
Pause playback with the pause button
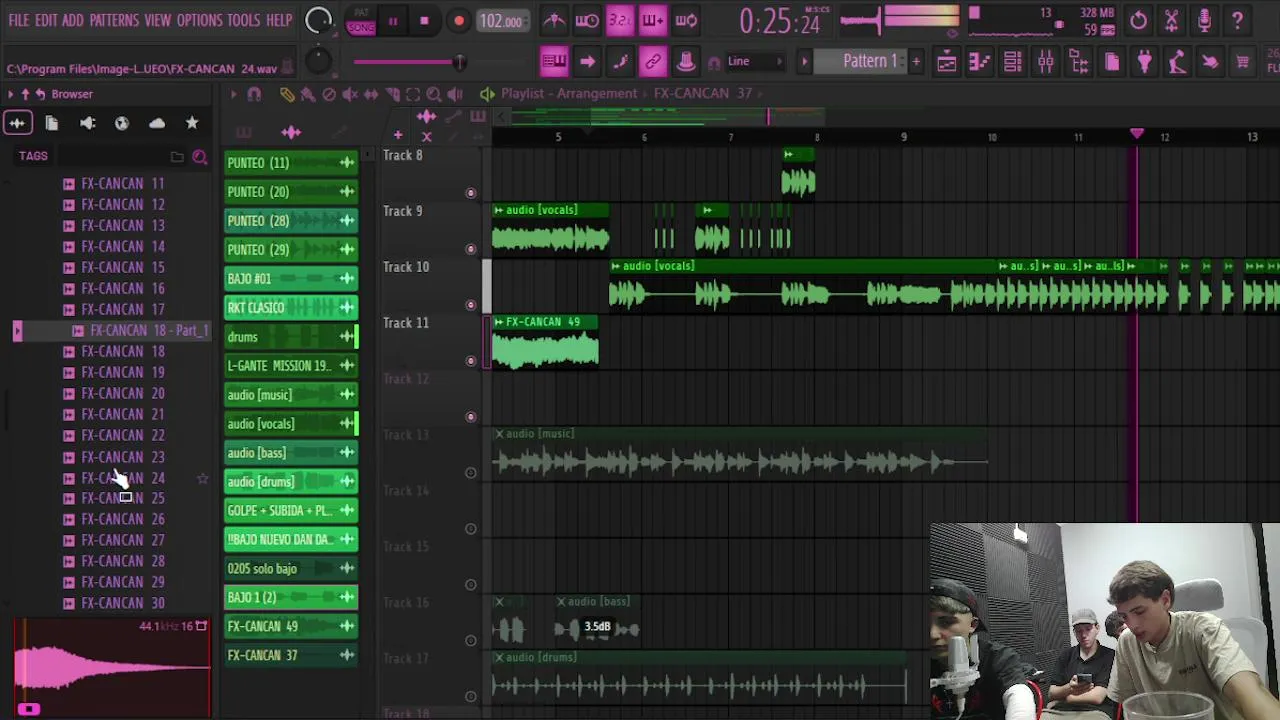pyautogui.click(x=393, y=21)
